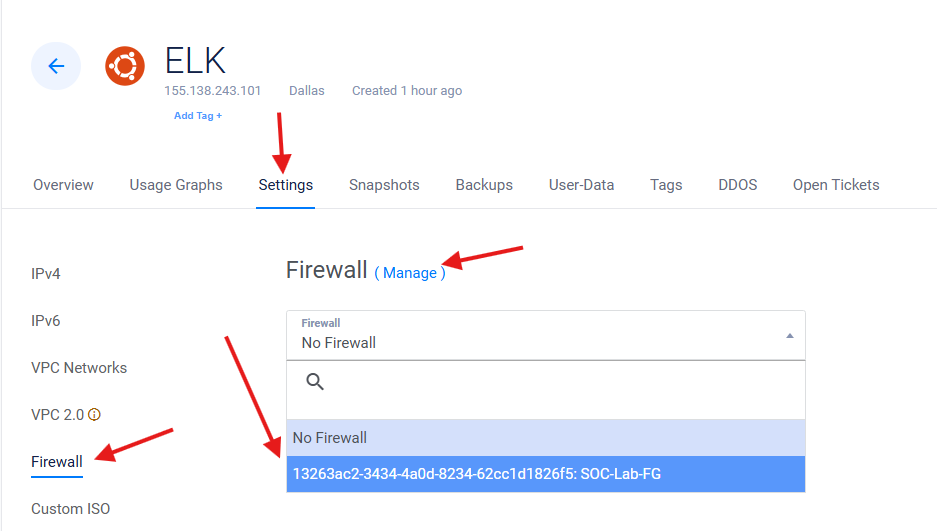Open the Overview tab
This screenshot has height=531, width=937.
(x=63, y=185)
